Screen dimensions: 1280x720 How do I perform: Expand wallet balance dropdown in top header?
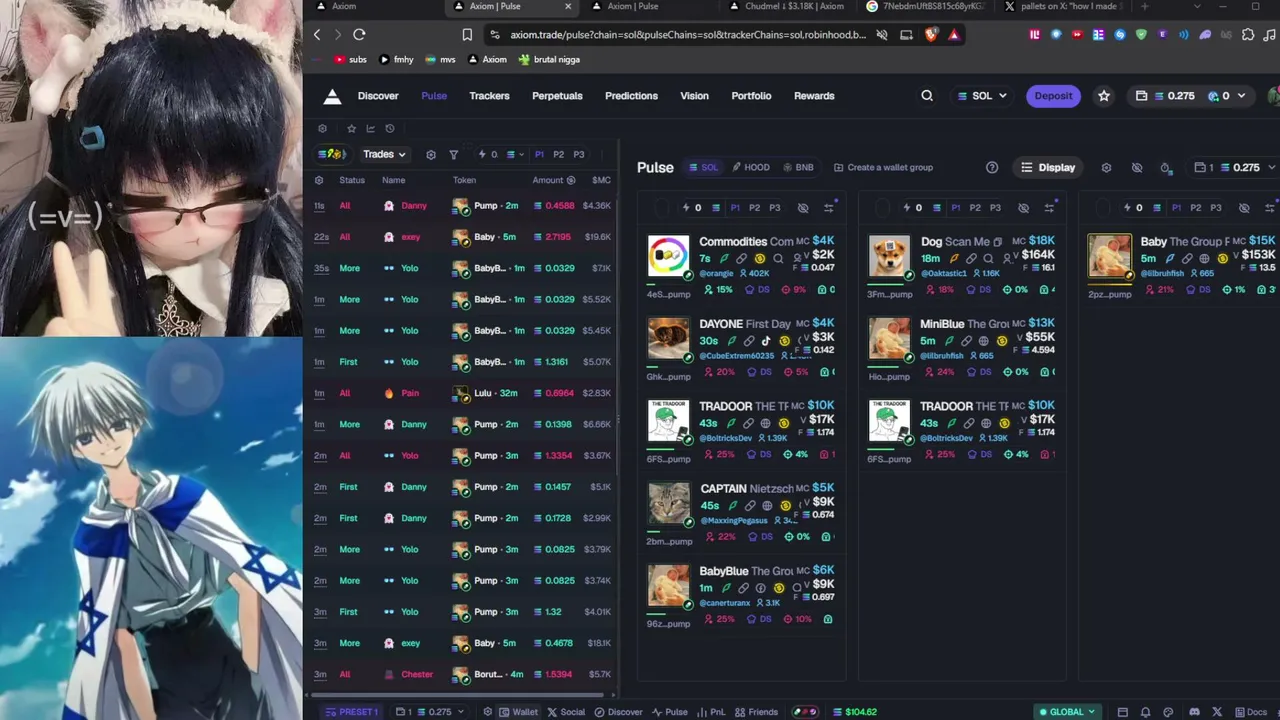click(x=1191, y=96)
